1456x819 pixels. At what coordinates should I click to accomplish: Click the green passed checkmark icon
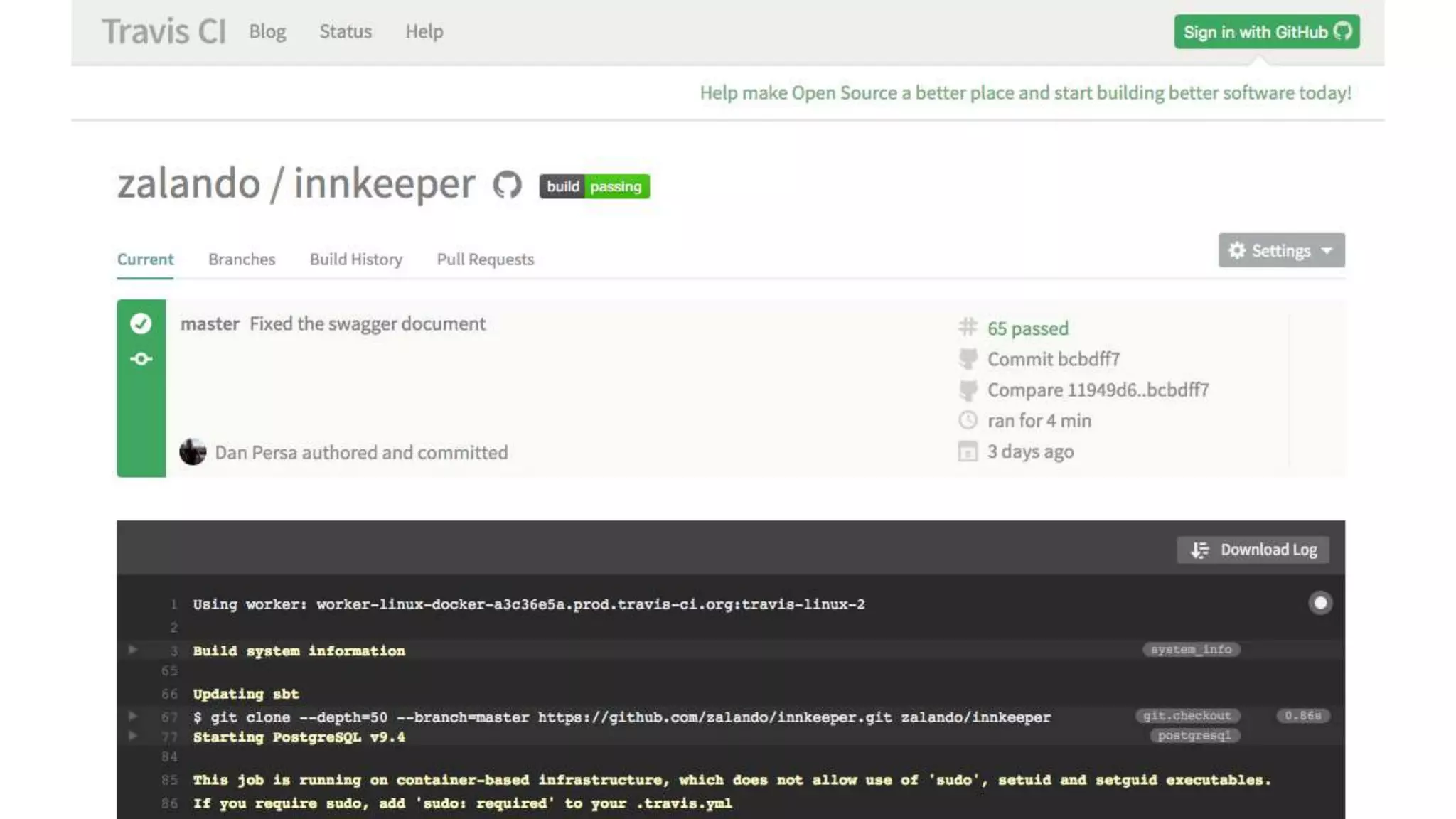(x=141, y=323)
